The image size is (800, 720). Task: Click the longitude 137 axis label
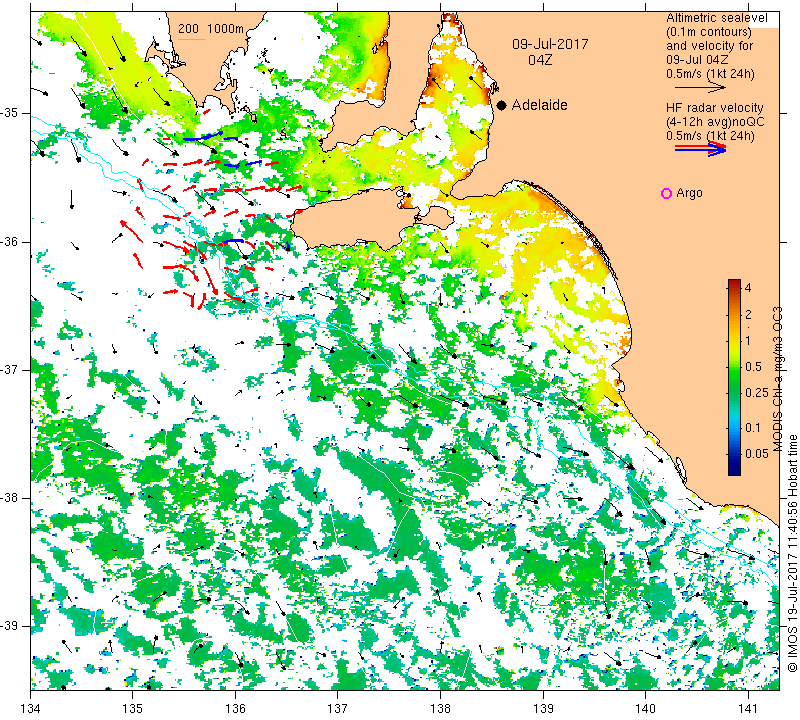click(338, 709)
